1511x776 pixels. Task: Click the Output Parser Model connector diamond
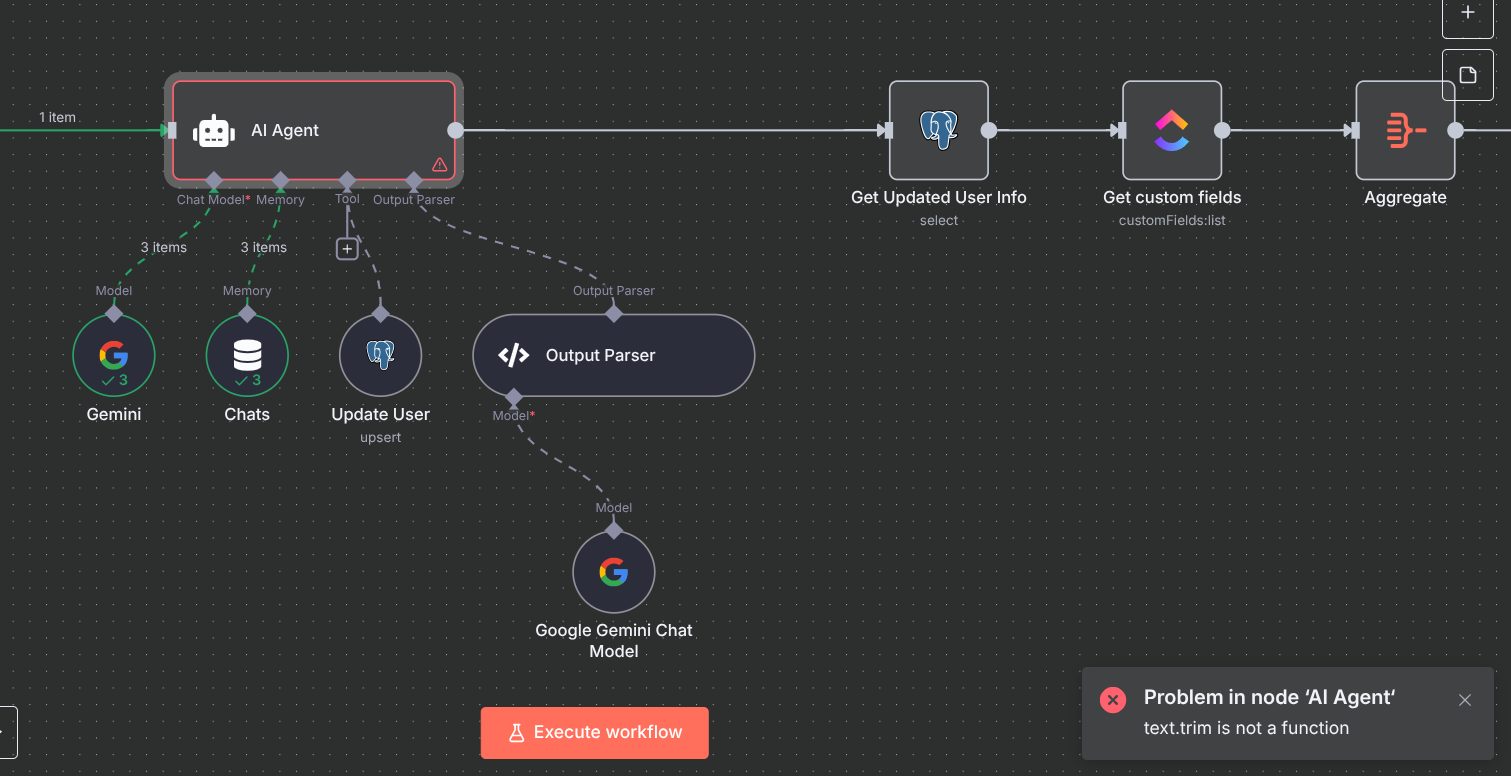(x=514, y=397)
